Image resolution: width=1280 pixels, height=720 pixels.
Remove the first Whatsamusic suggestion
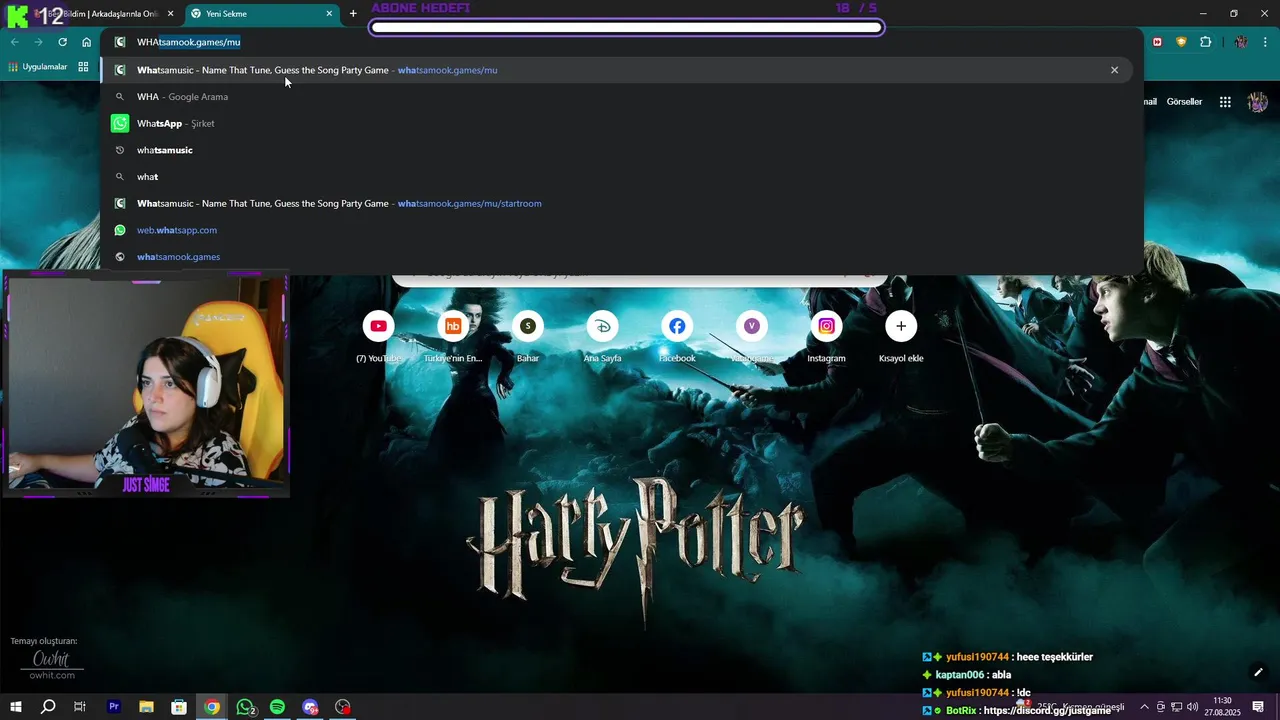coord(1114,70)
